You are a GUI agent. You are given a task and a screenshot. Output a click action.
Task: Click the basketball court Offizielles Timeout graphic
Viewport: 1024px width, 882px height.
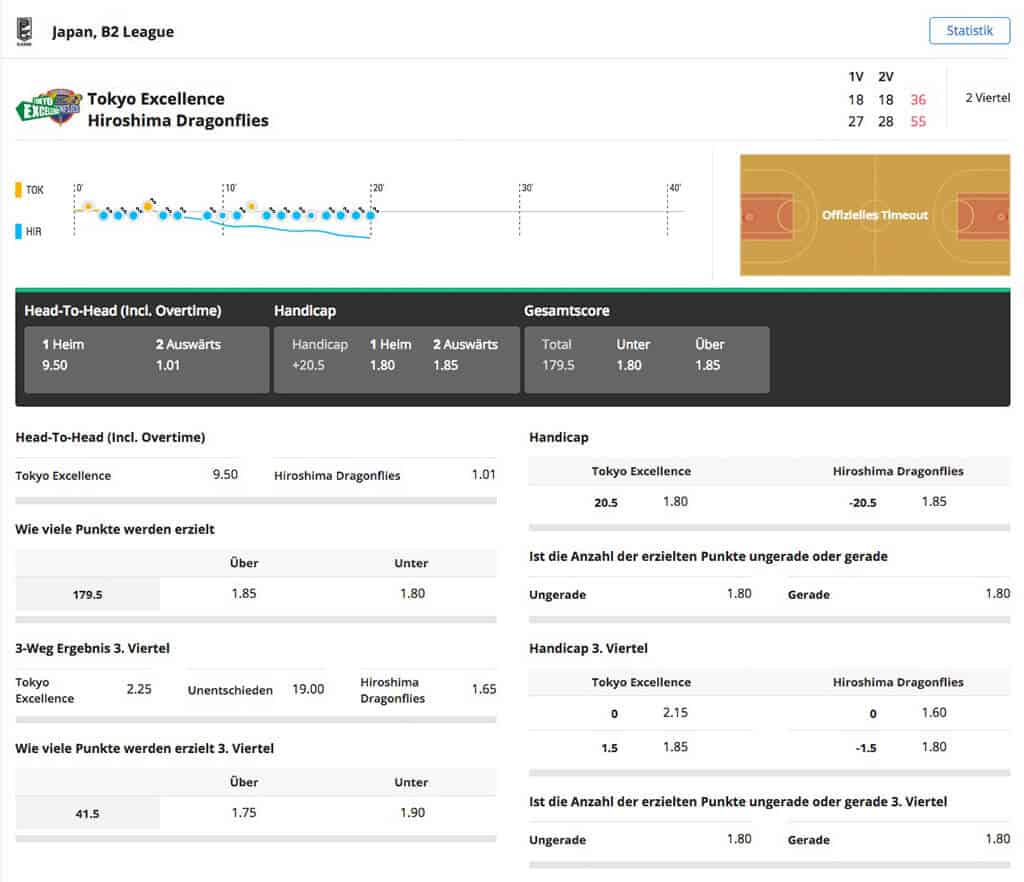click(x=874, y=215)
